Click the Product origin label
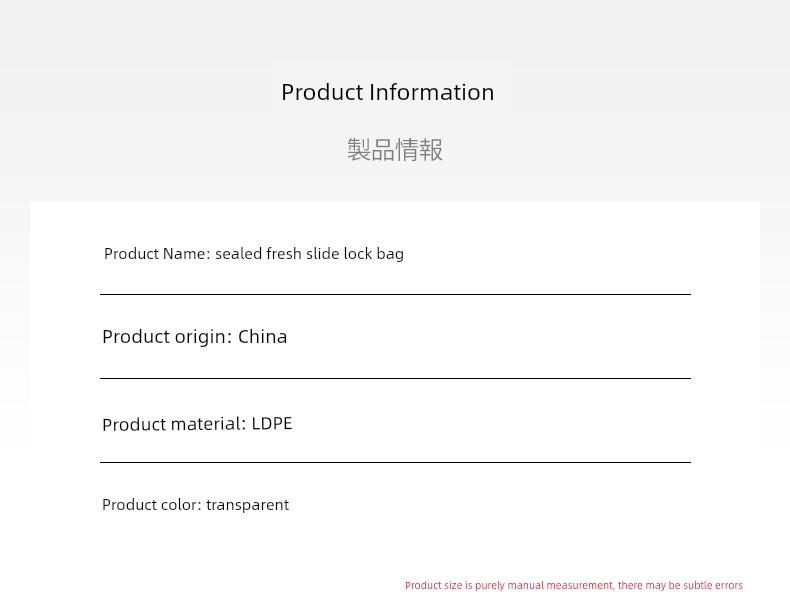Screen dimensions: 790x604 [167, 337]
